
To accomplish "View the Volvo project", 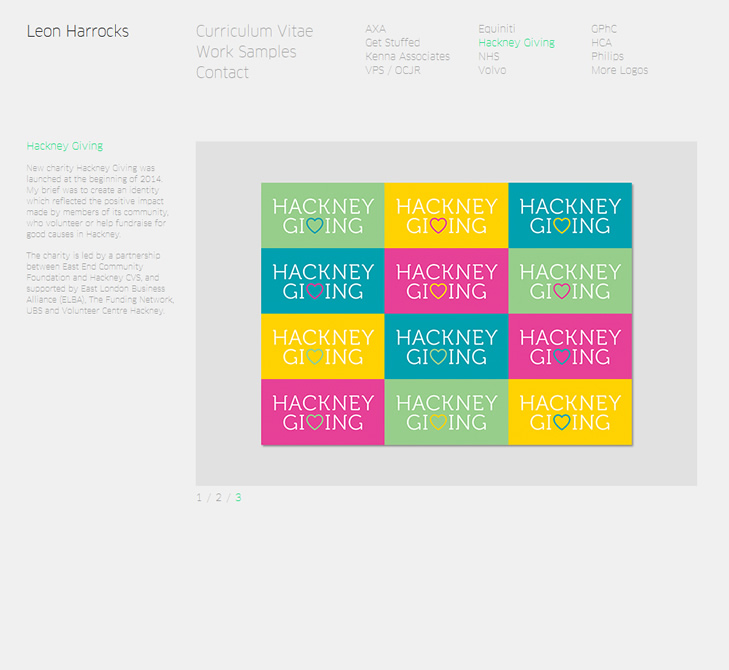I will tap(492, 70).
